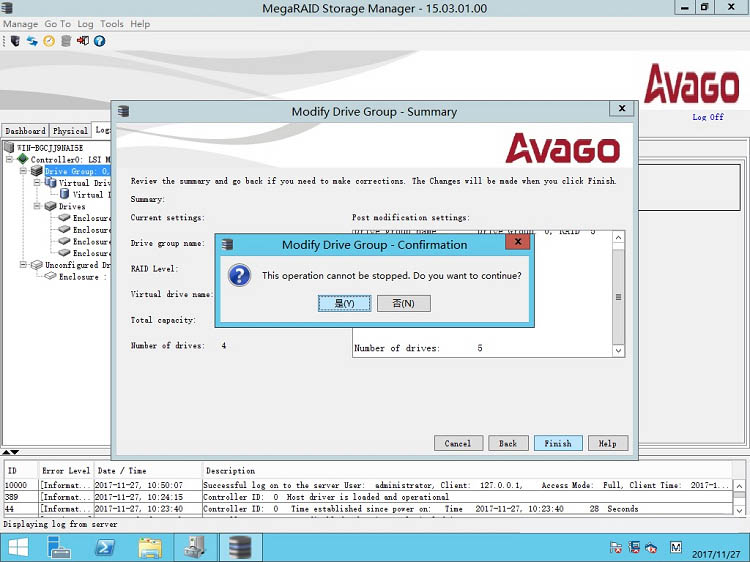
Task: Click the Error Level column header
Action: tap(66, 471)
